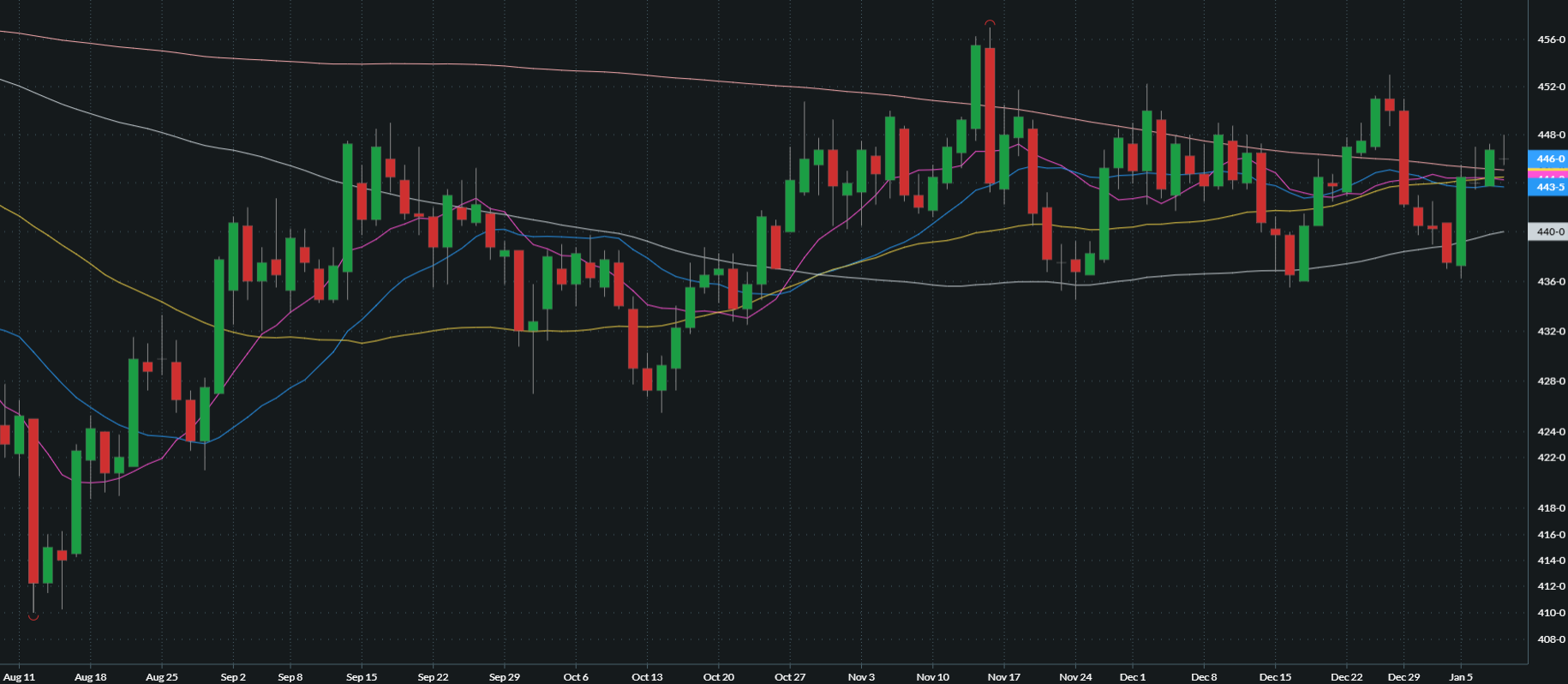Click the 410-0 price axis label
The image size is (1568, 684).
click(1551, 613)
